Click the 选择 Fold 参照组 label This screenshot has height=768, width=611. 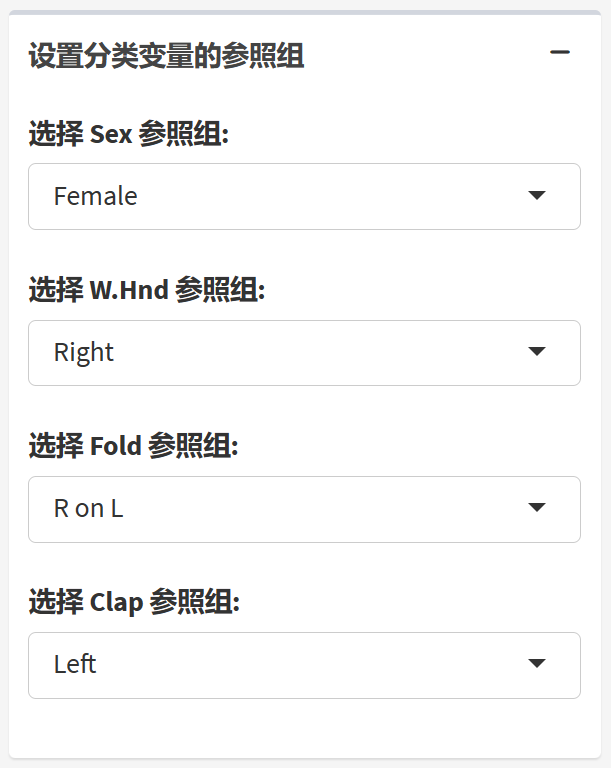(133, 446)
